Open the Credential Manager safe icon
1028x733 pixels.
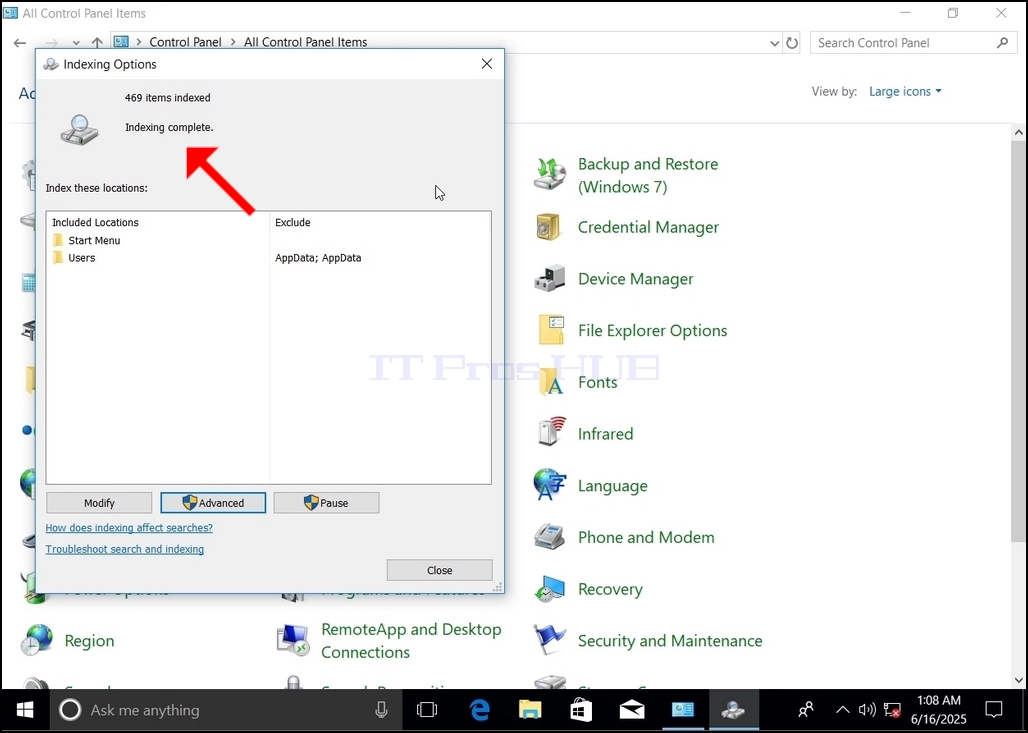pos(548,227)
